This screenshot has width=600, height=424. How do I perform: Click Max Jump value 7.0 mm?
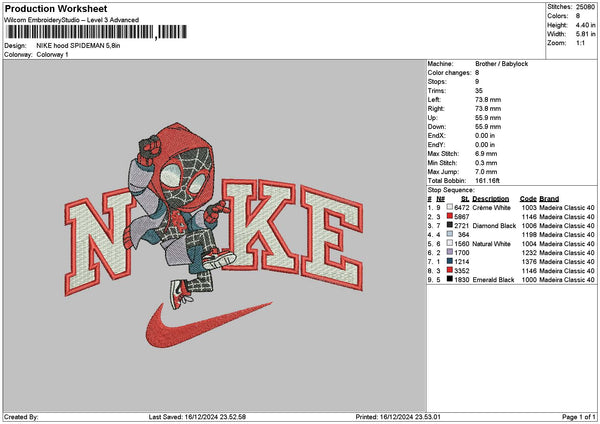[x=486, y=172]
